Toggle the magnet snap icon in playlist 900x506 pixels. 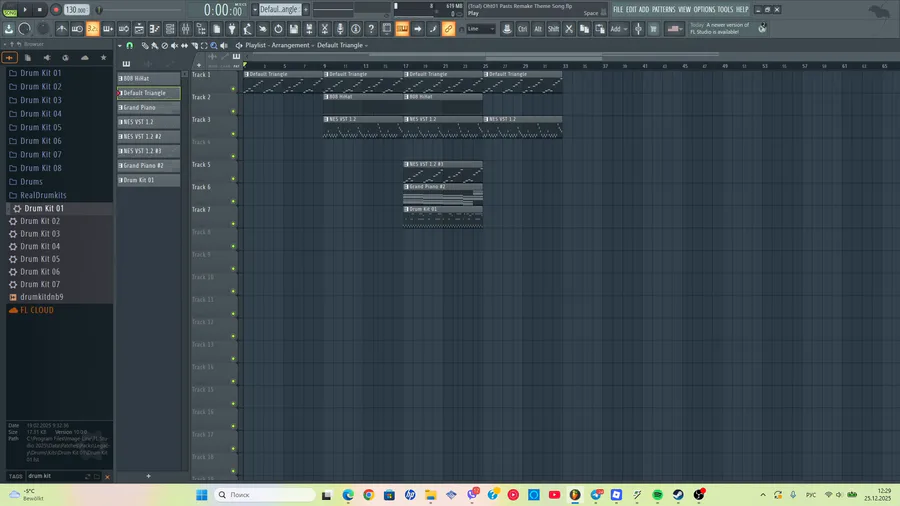[130, 45]
